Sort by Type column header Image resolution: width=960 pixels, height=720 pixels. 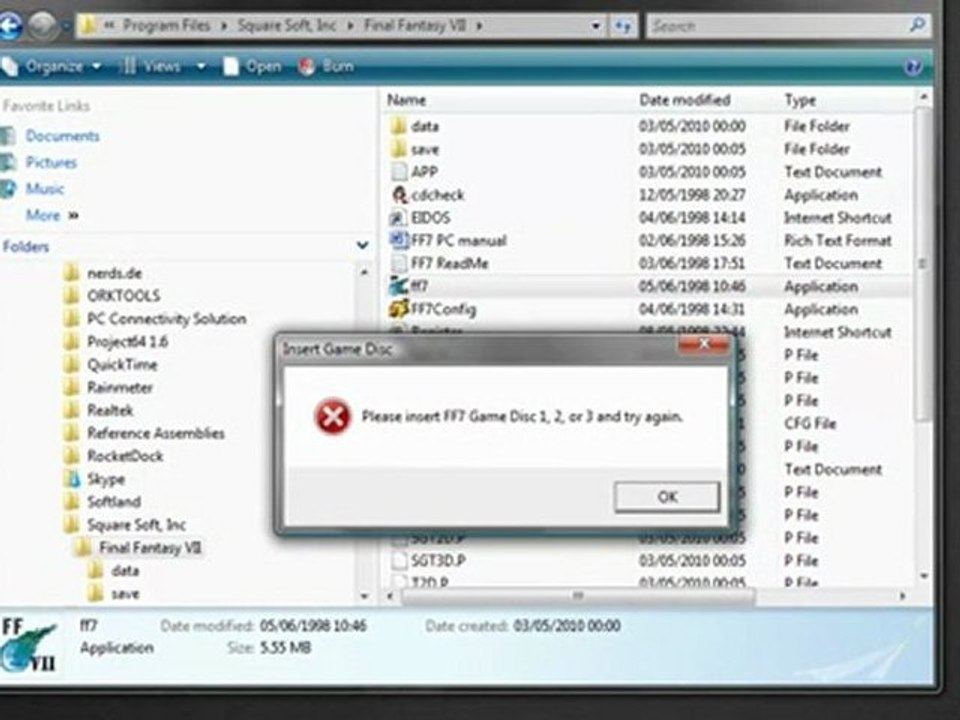[x=800, y=100]
